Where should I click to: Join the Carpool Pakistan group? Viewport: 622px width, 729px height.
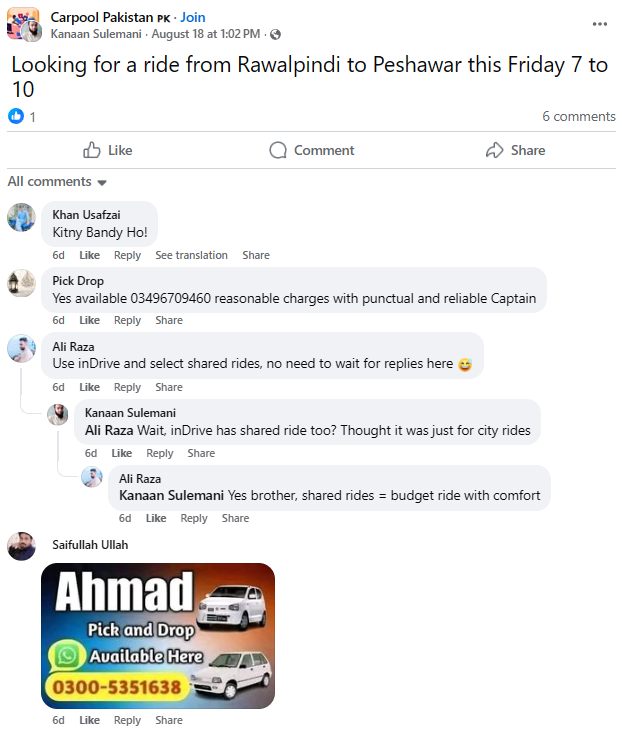tap(192, 17)
